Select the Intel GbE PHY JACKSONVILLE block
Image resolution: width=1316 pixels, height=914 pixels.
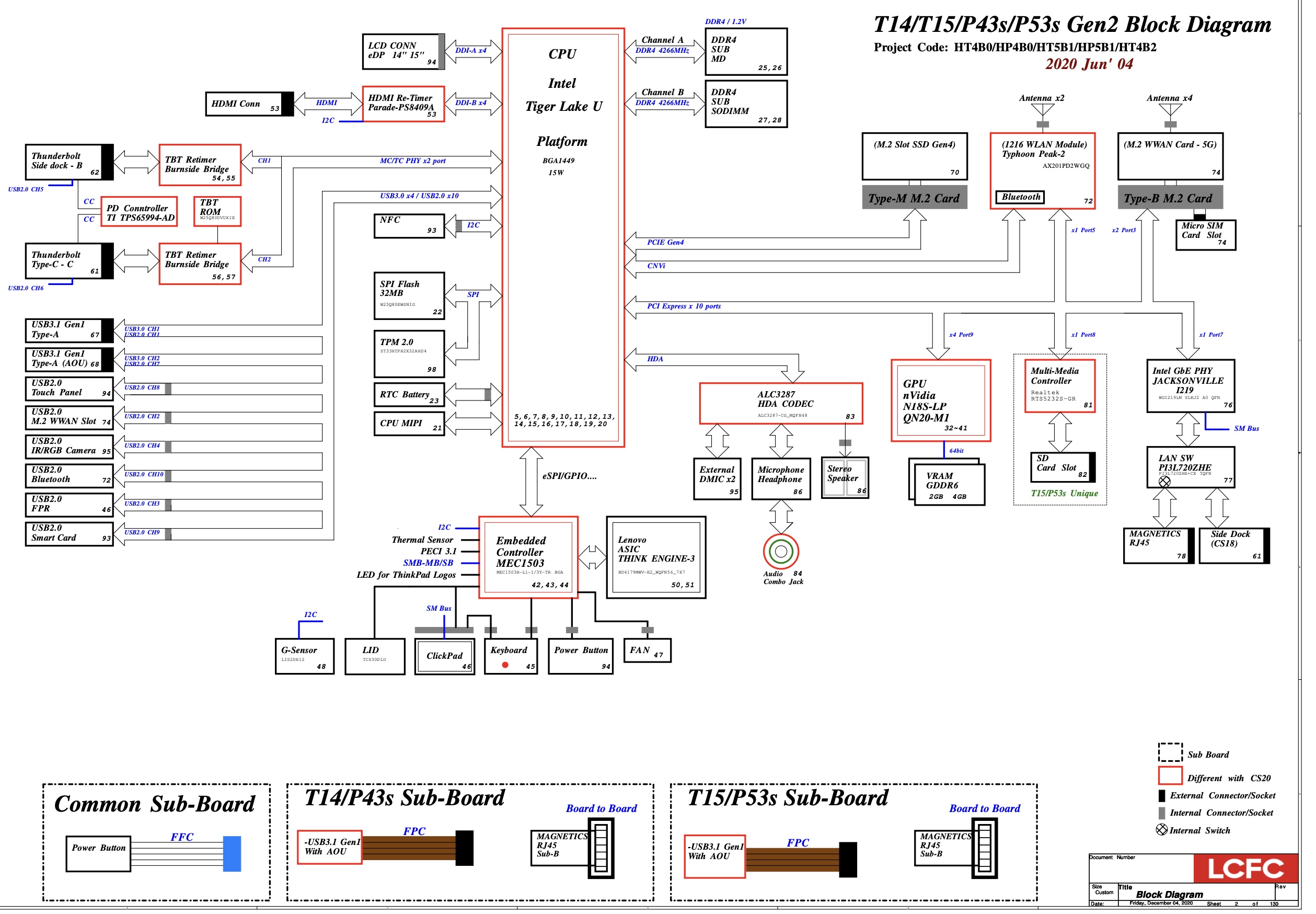click(1191, 386)
